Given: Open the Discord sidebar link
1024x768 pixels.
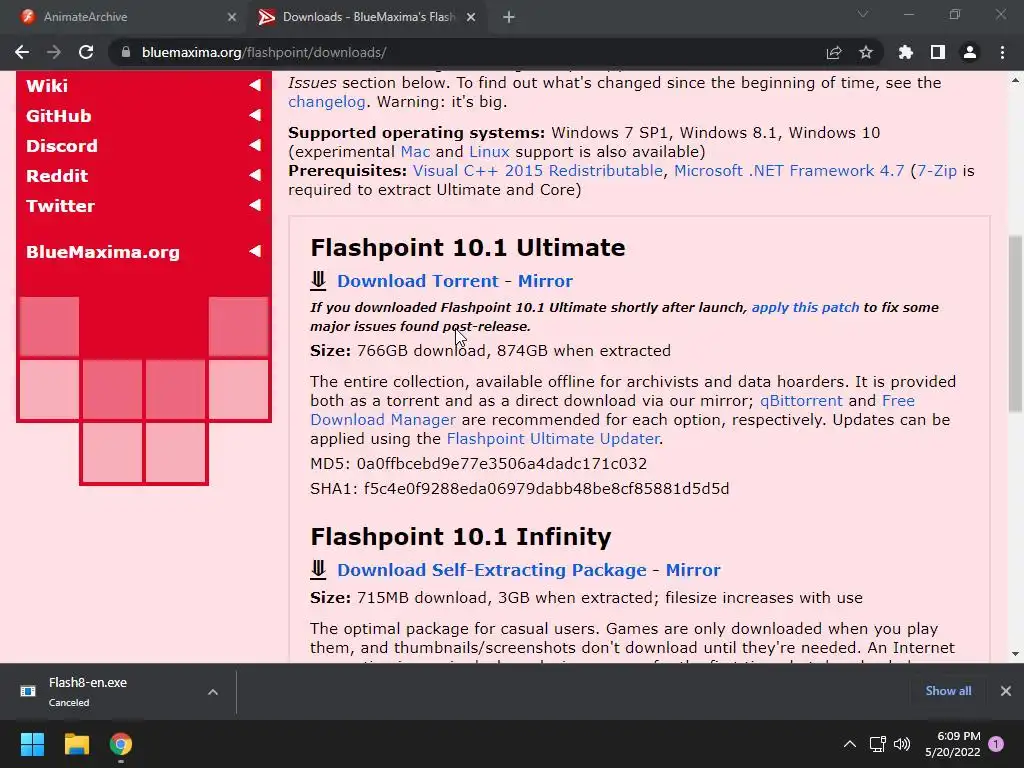Looking at the screenshot, I should [x=62, y=146].
